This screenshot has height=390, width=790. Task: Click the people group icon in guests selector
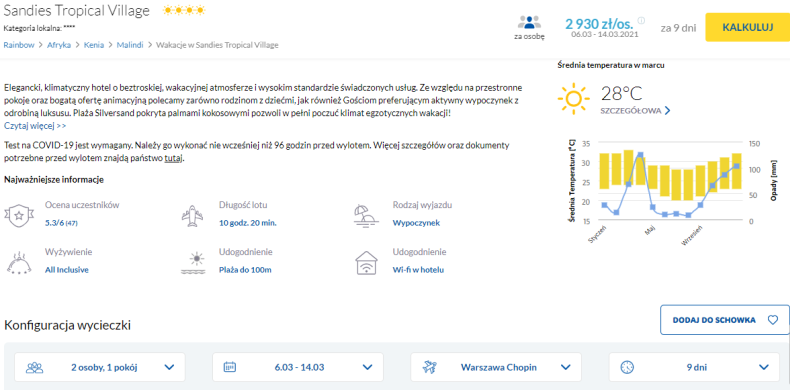34,367
